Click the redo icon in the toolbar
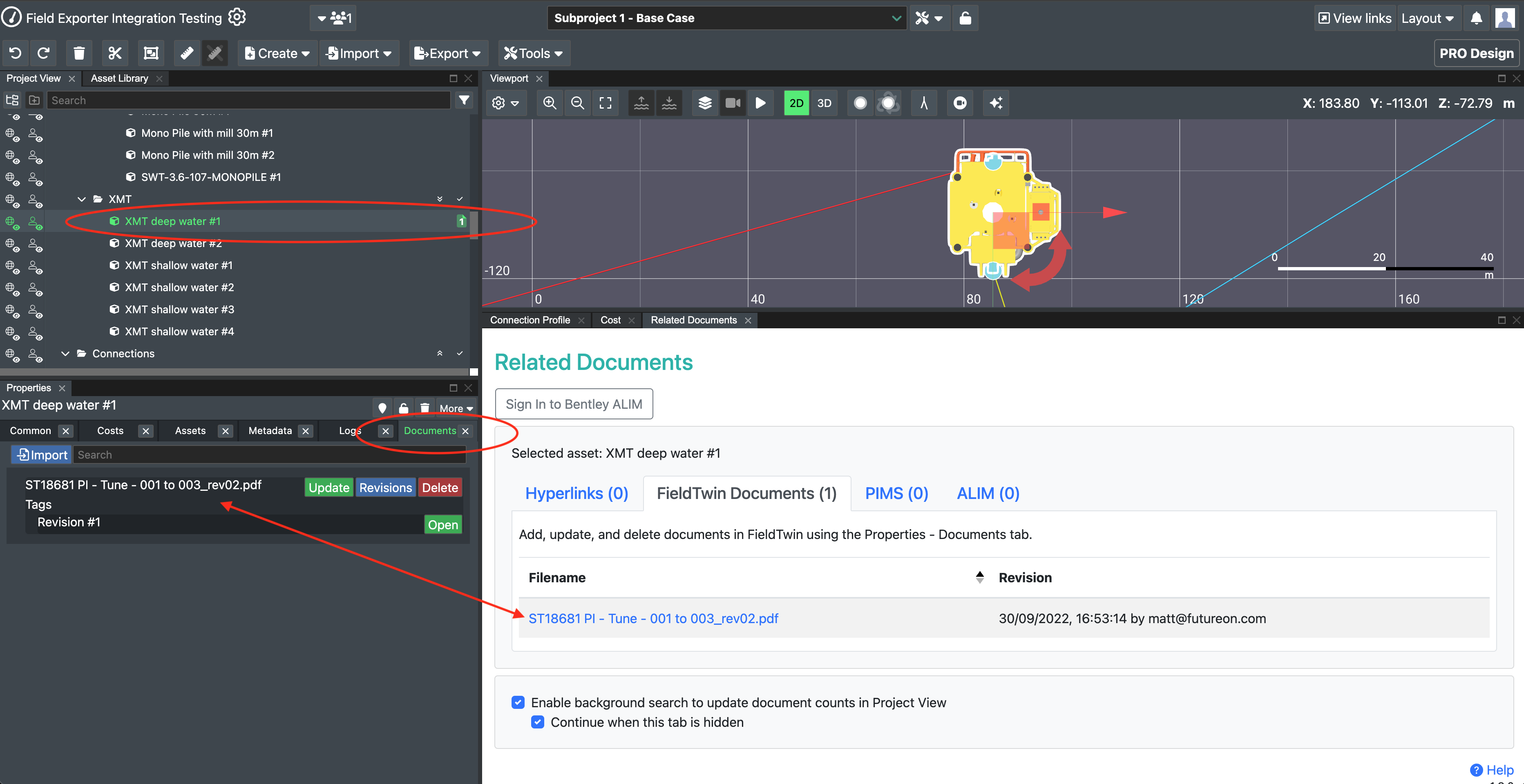Screen dimensions: 1524x784 (43, 53)
